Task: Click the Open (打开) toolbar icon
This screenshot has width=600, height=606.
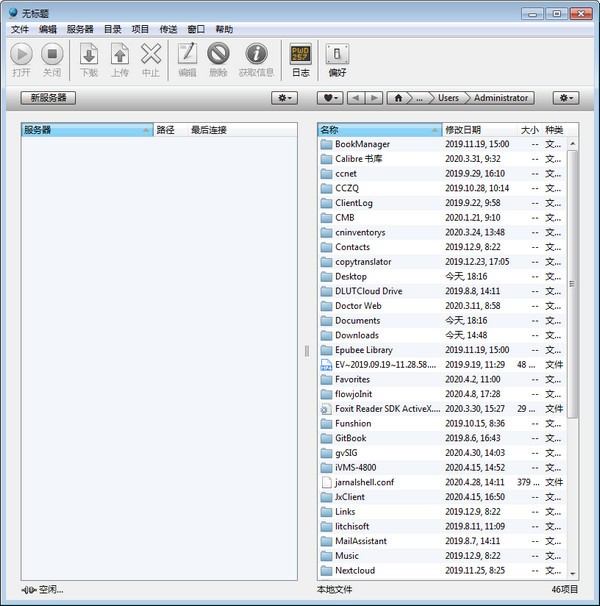Action: (21, 54)
